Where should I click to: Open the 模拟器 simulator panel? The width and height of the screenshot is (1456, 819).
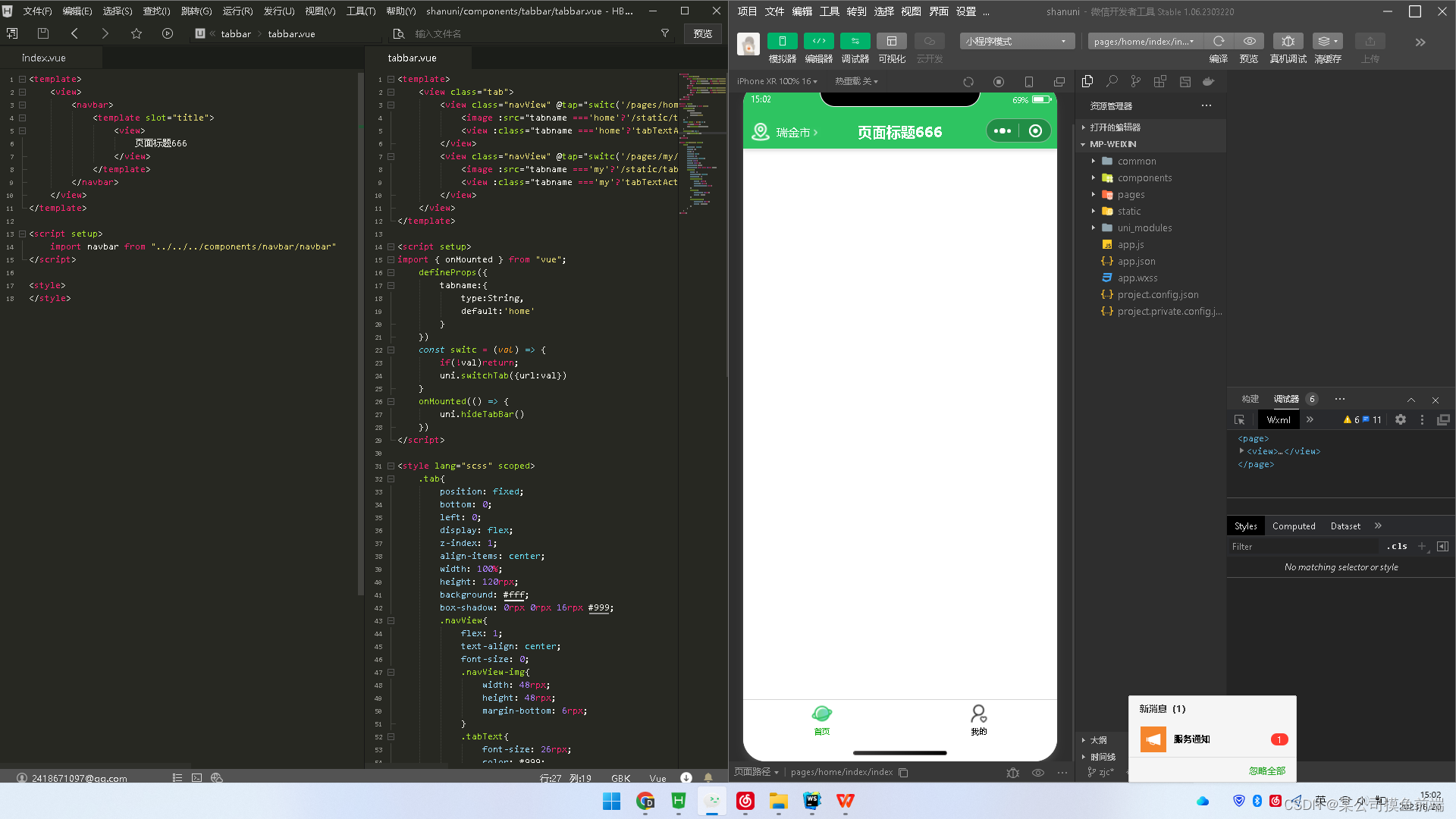[x=782, y=47]
